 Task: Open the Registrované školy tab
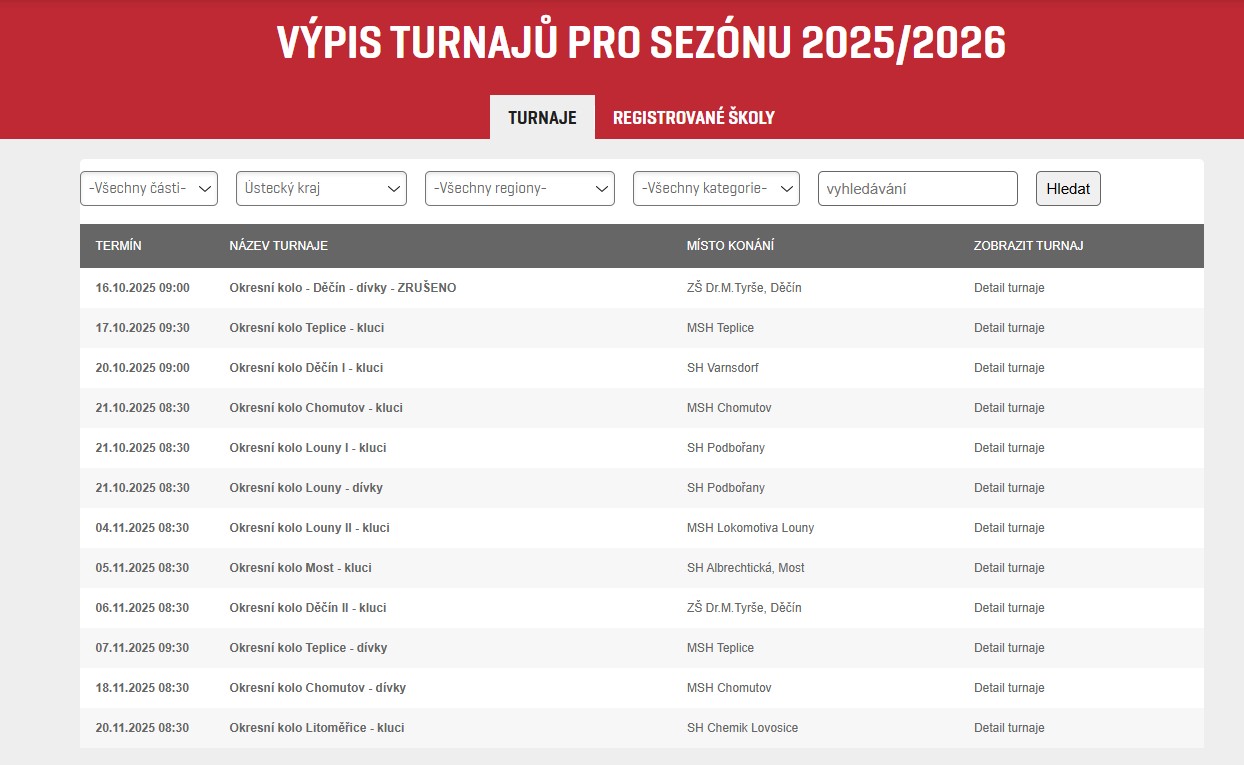(x=693, y=117)
